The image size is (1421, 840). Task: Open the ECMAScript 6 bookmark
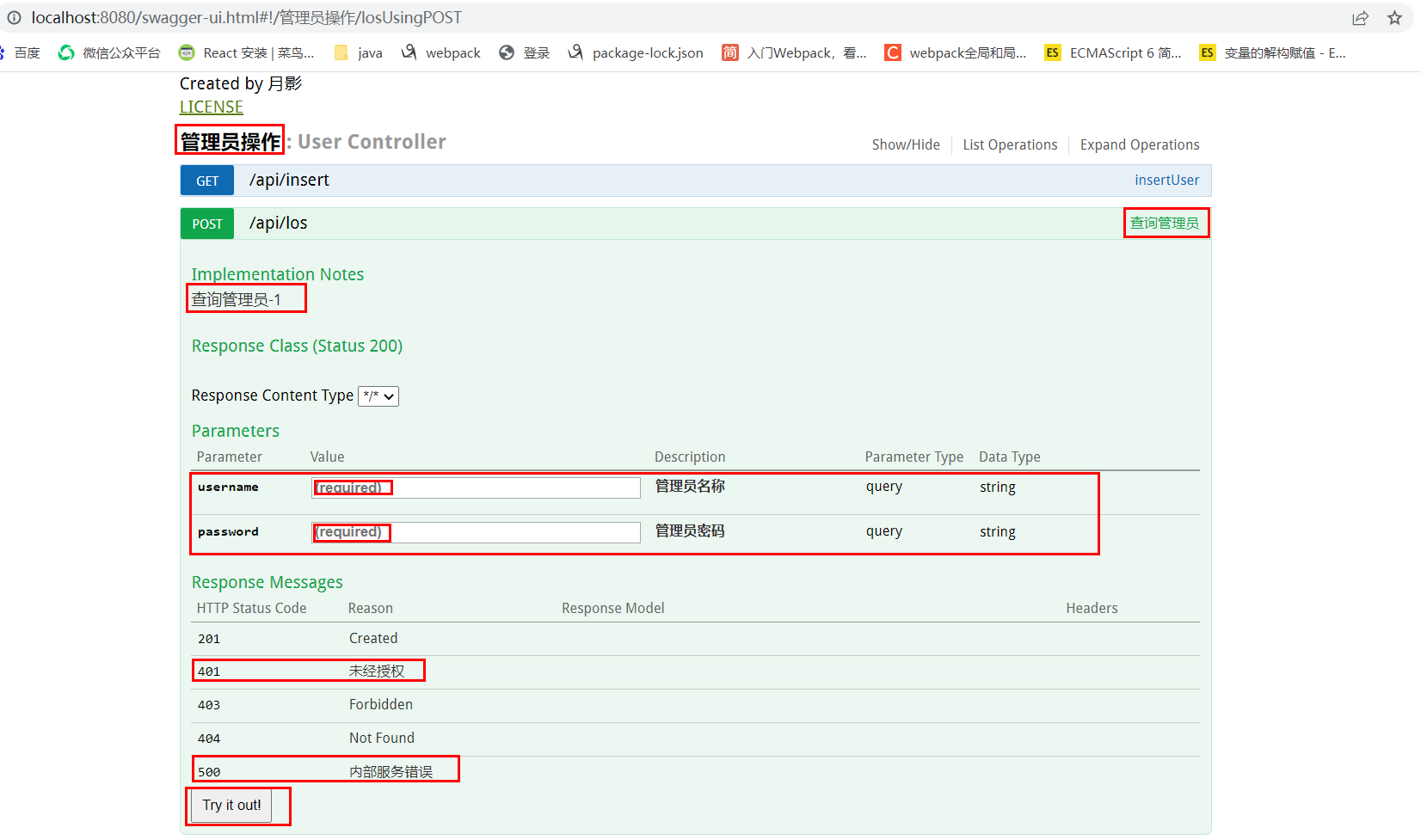click(1113, 53)
